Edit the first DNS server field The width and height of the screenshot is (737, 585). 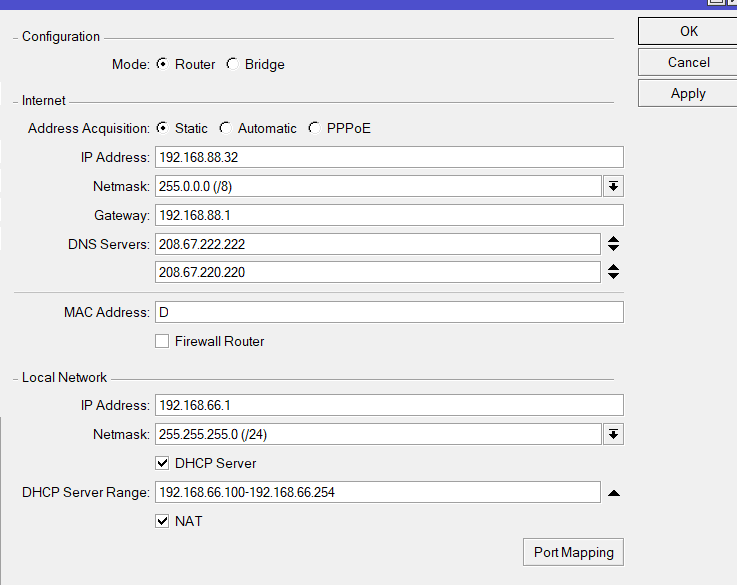click(378, 244)
